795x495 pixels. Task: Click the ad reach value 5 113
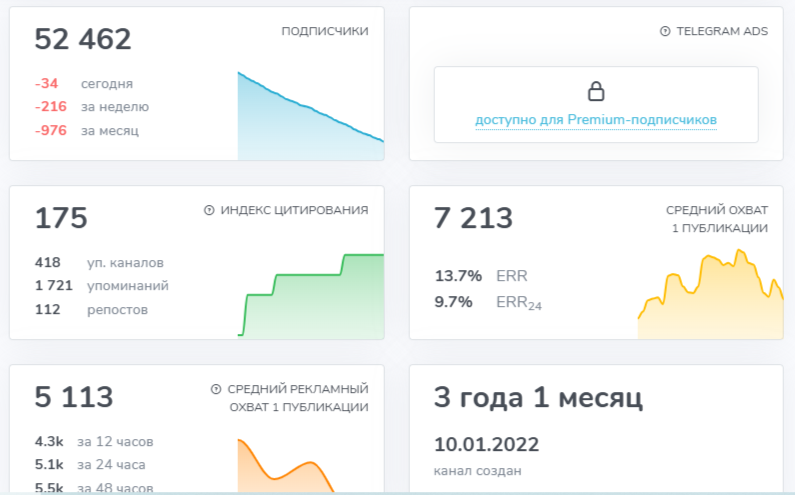click(x=74, y=397)
